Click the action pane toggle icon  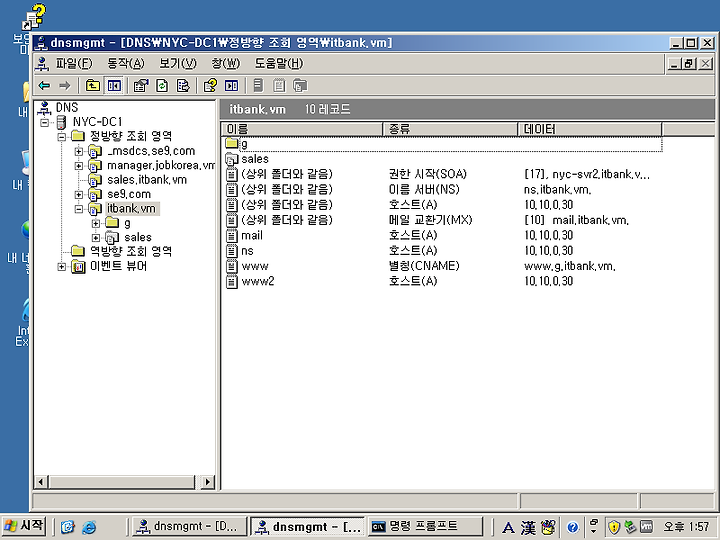click(231, 85)
